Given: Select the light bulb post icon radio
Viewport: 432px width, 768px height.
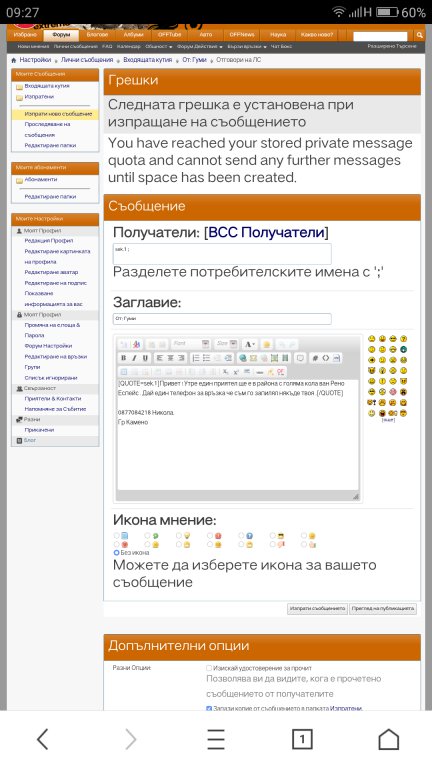Looking at the screenshot, I should (x=179, y=536).
